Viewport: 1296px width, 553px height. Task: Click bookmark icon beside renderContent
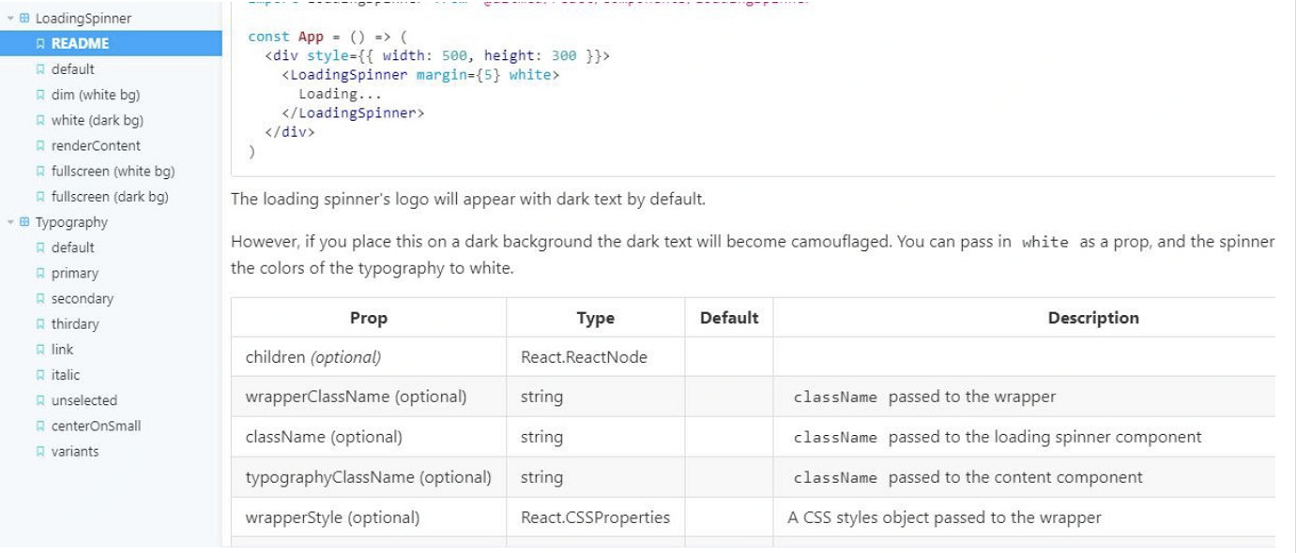click(40, 146)
